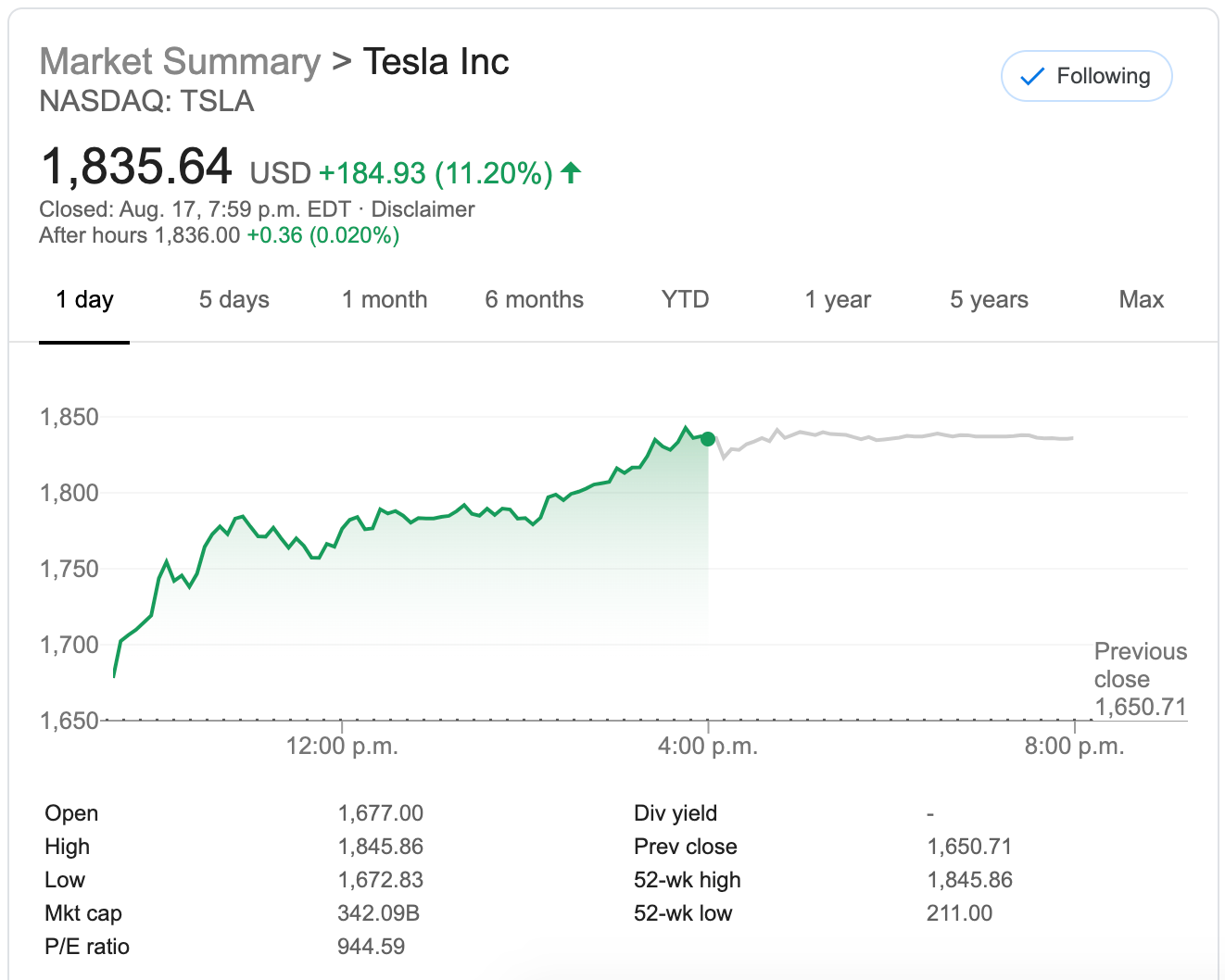Open the Disclaimer link
This screenshot has width=1225, height=980.
click(x=423, y=209)
